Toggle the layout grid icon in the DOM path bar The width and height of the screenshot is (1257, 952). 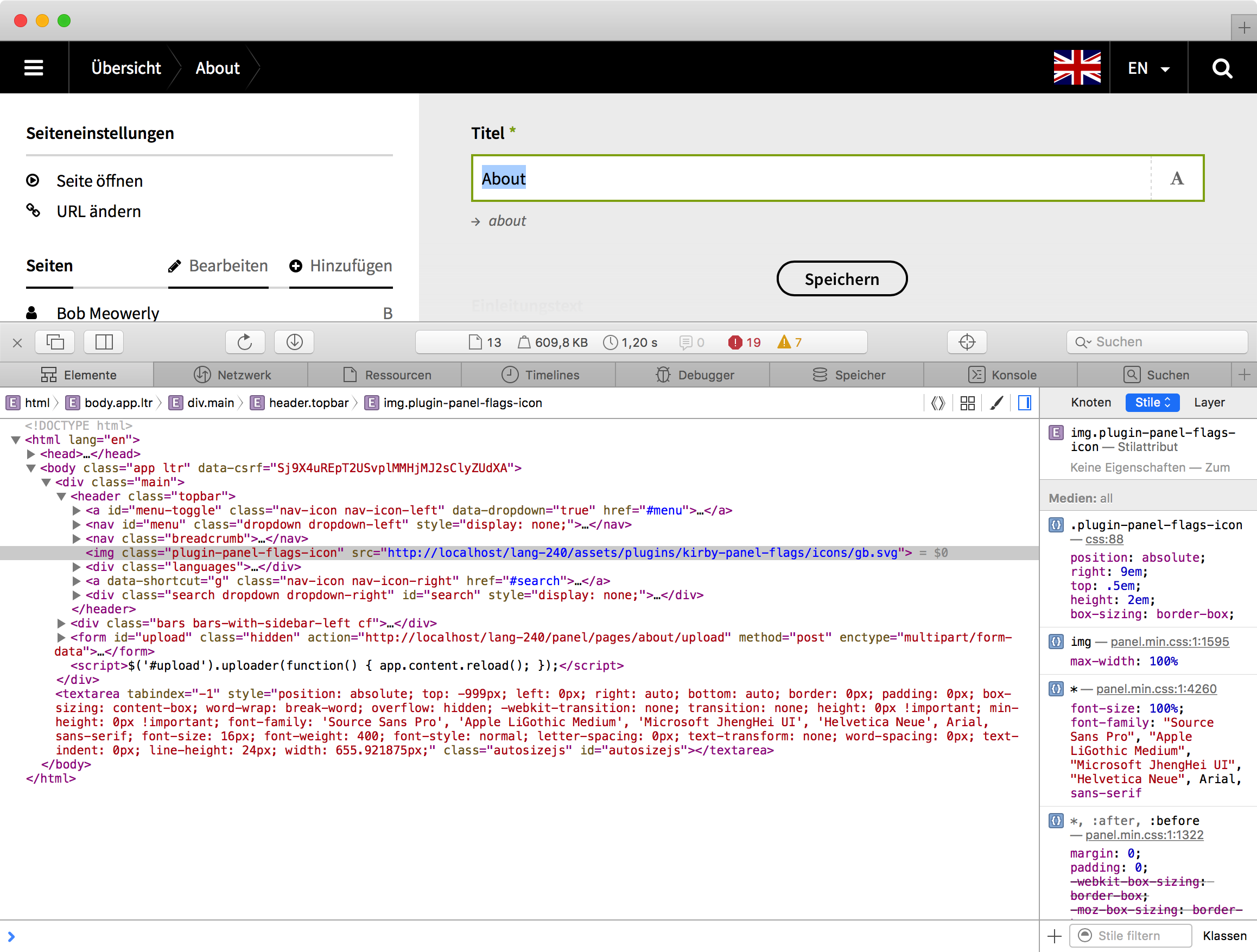pyautogui.click(x=967, y=403)
